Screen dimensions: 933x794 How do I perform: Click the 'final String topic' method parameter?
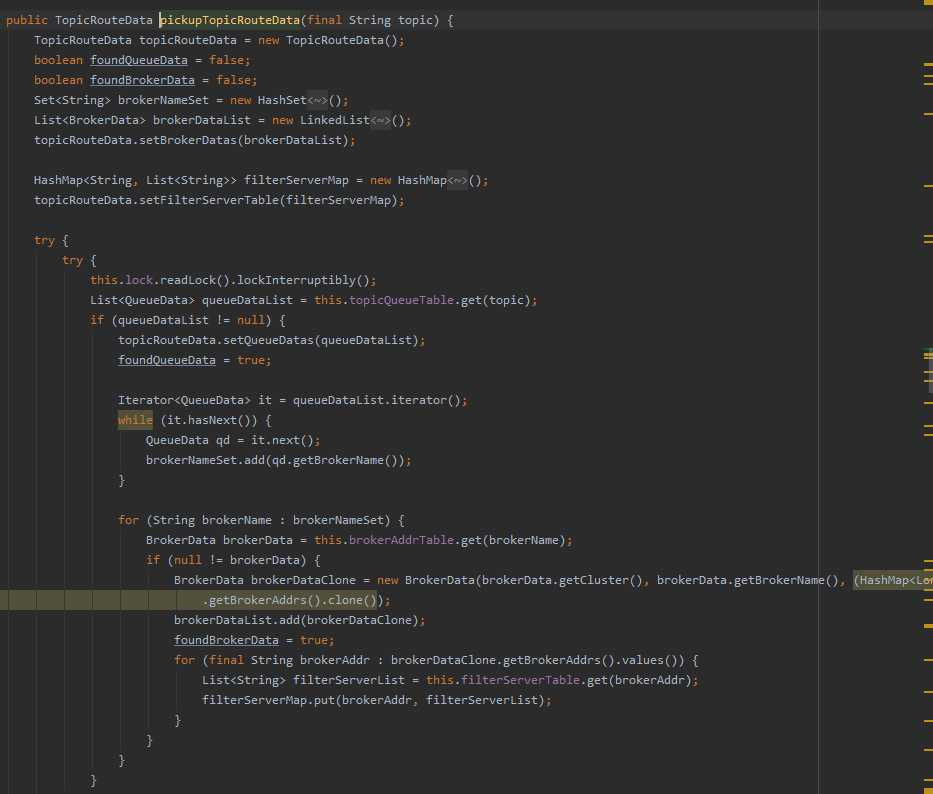point(370,20)
